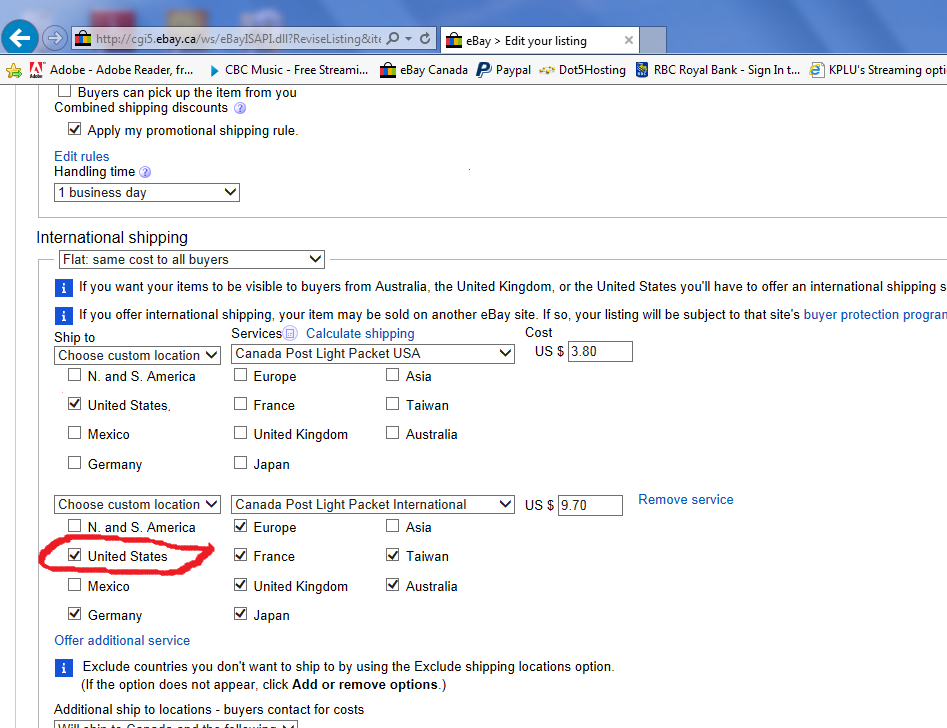Click the cost field showing 9.70
The height and width of the screenshot is (728, 947).
tap(590, 505)
